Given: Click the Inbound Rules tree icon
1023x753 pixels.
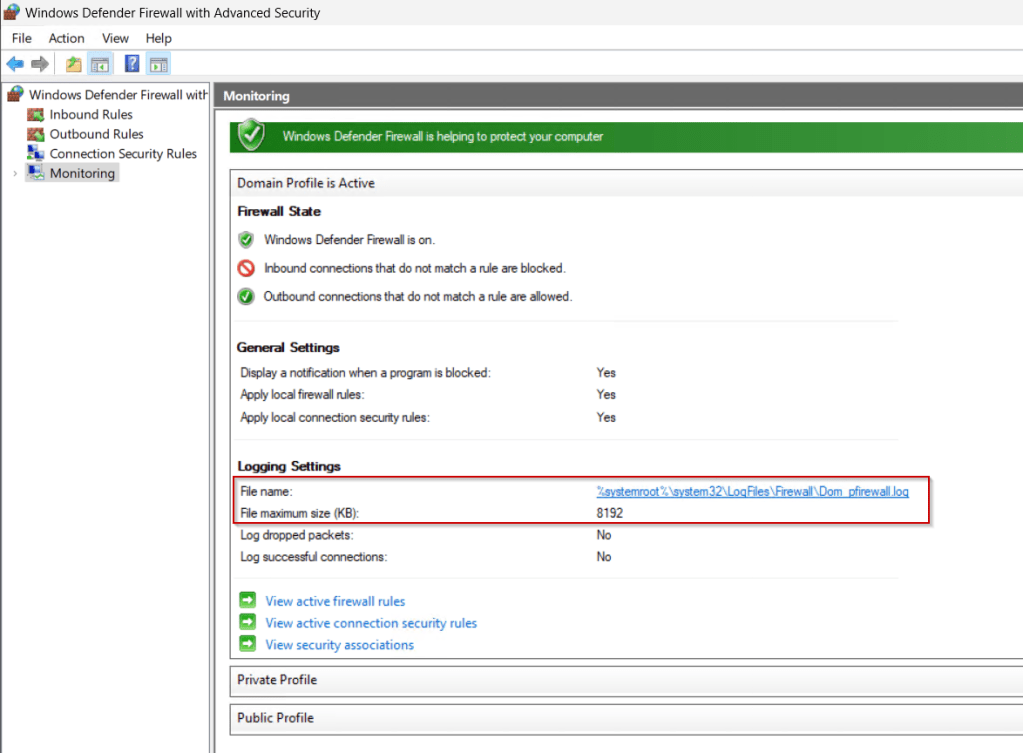Looking at the screenshot, I should pos(36,114).
